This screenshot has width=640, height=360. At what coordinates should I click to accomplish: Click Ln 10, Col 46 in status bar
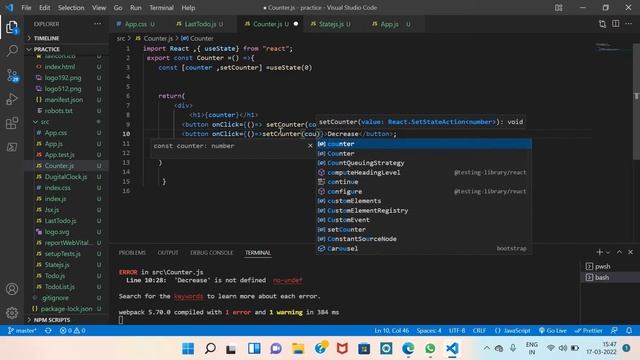click(x=391, y=331)
